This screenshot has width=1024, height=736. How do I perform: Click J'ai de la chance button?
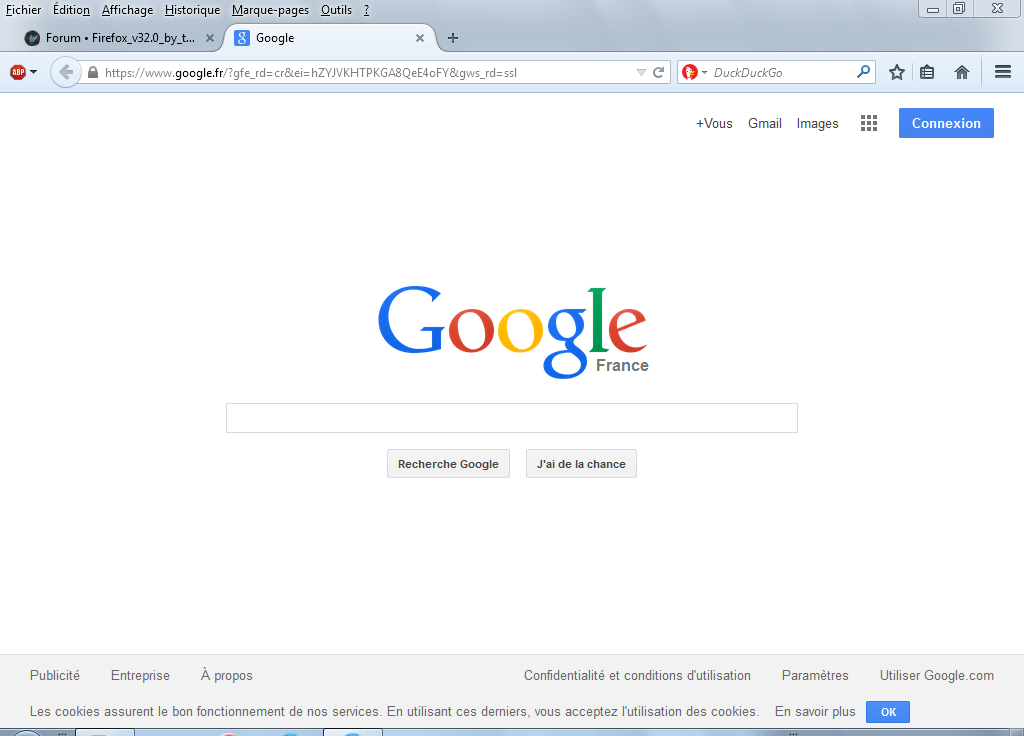581,464
